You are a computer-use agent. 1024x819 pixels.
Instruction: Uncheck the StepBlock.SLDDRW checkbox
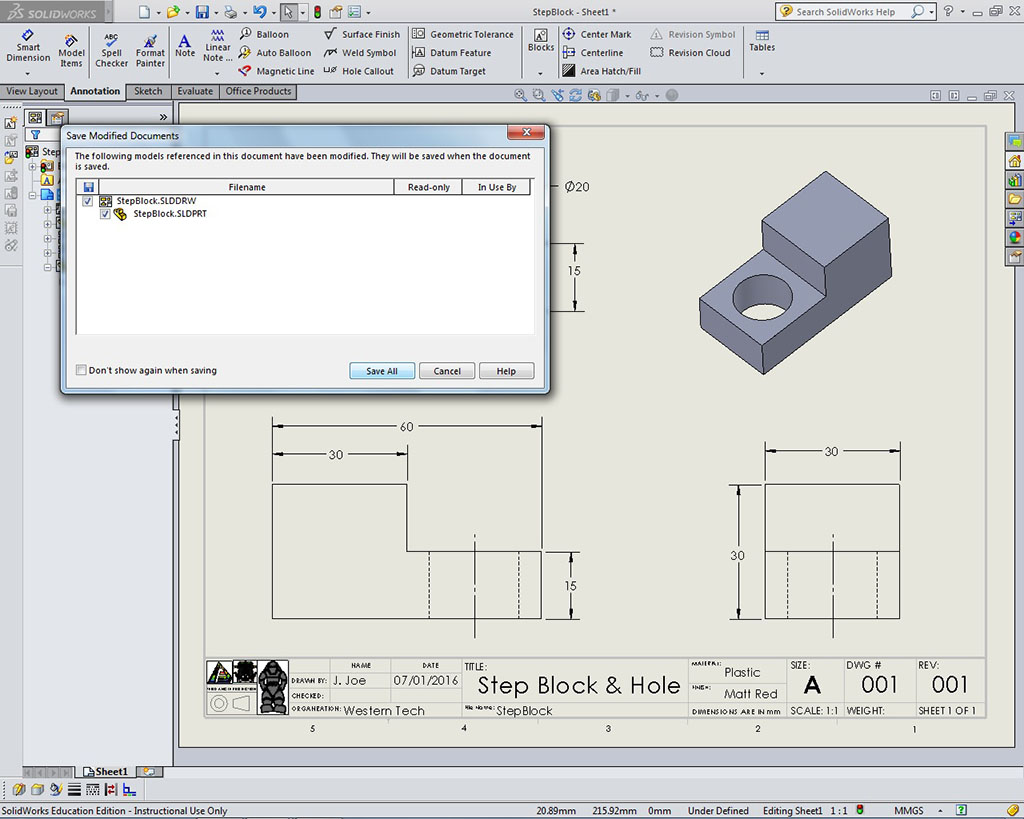(88, 201)
